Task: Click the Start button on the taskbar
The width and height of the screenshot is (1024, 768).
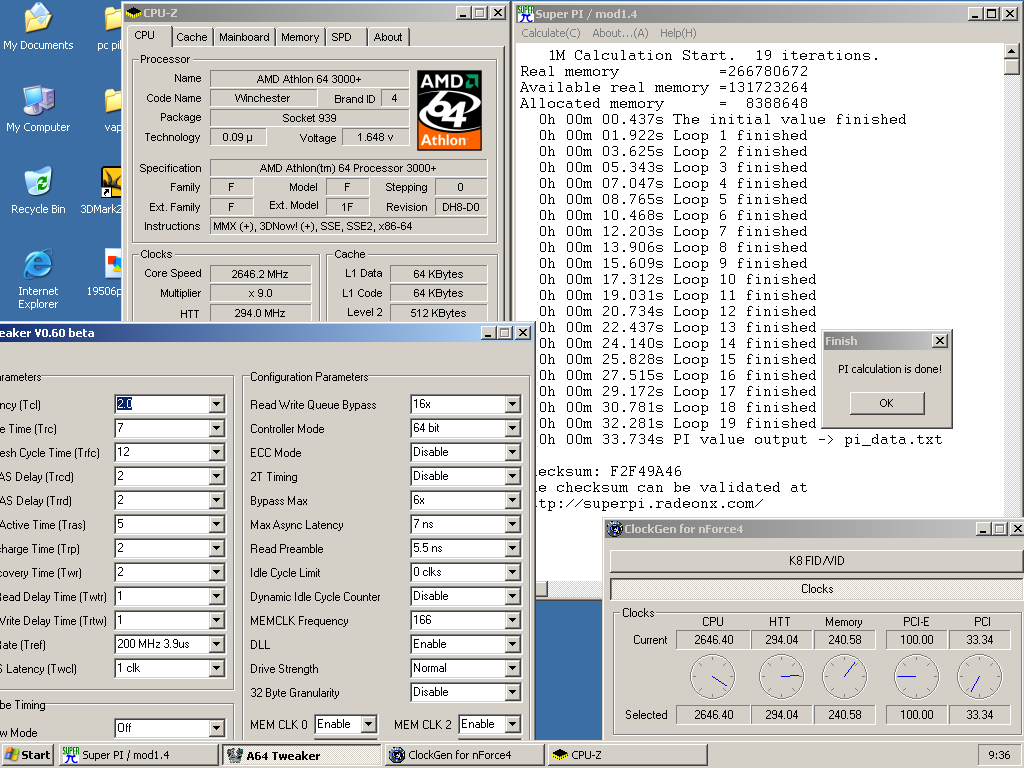Action: (27, 755)
